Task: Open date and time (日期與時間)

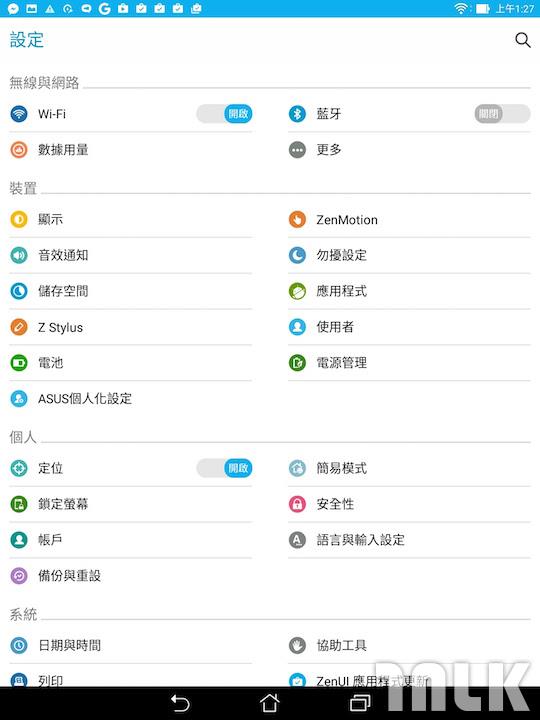Action: 131,645
